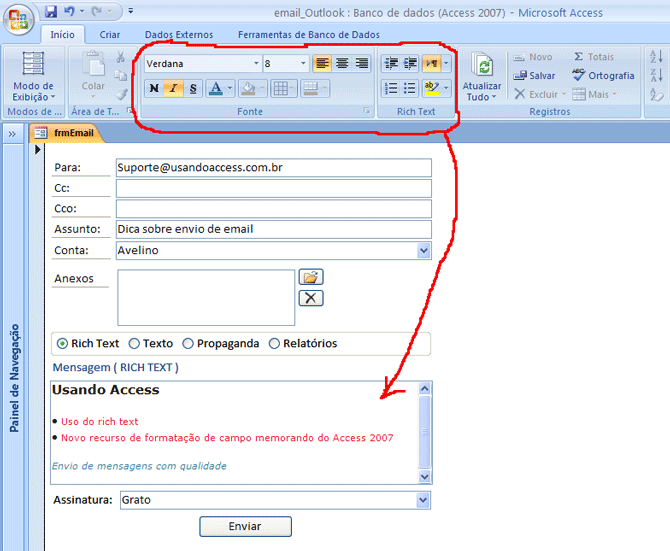Viewport: 670px width, 551px height.
Task: Start a bulleted list
Action: pos(410,88)
